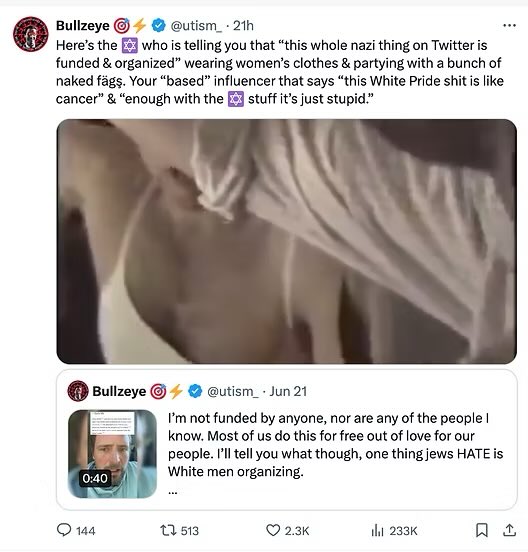Open the three-dot more options menu
528x552 pixels.
pyautogui.click(x=509, y=25)
